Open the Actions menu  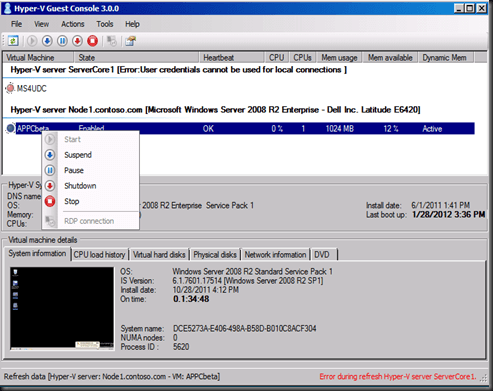pos(73,24)
